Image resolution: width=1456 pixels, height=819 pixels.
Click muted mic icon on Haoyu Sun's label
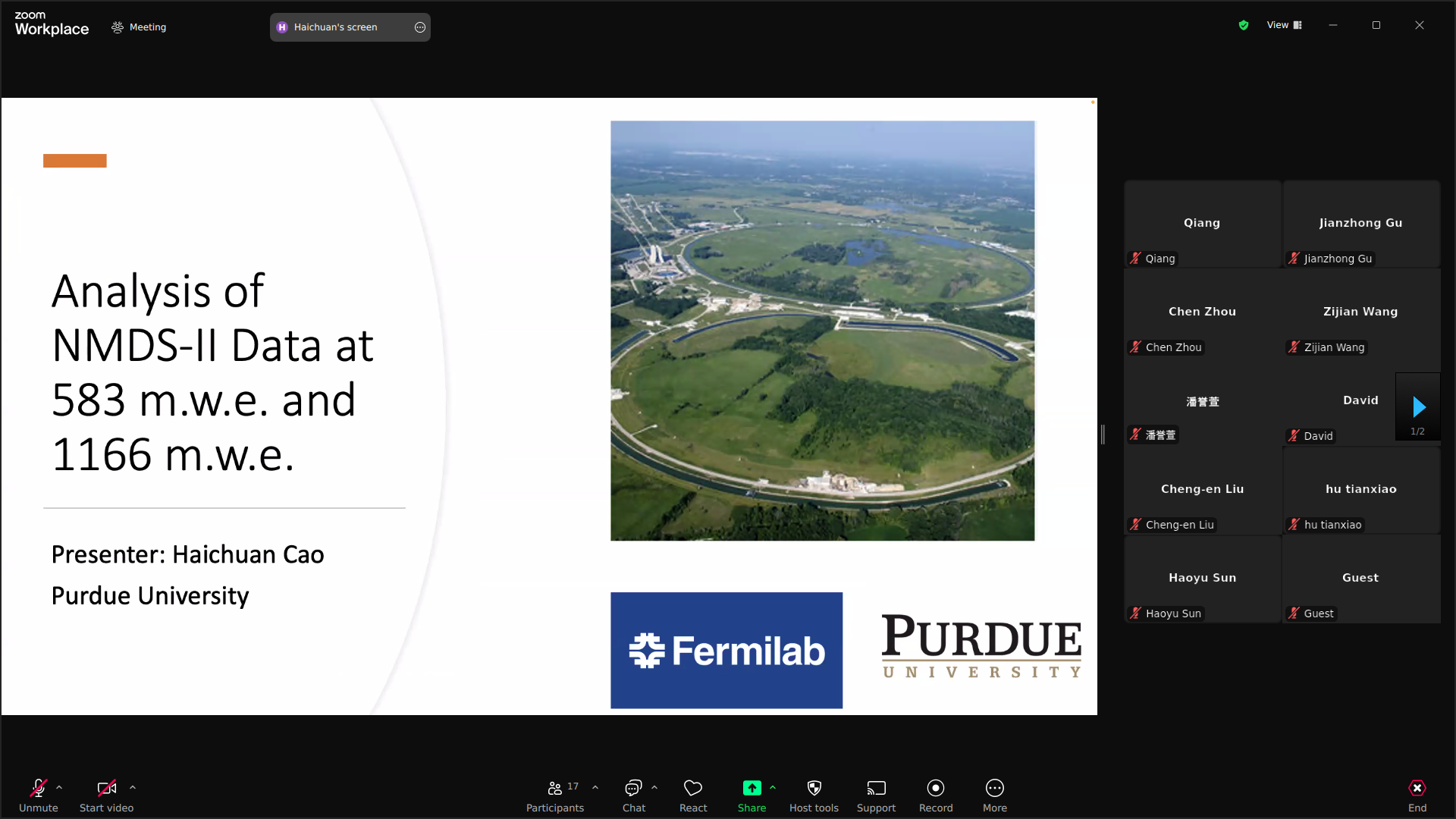pos(1135,613)
